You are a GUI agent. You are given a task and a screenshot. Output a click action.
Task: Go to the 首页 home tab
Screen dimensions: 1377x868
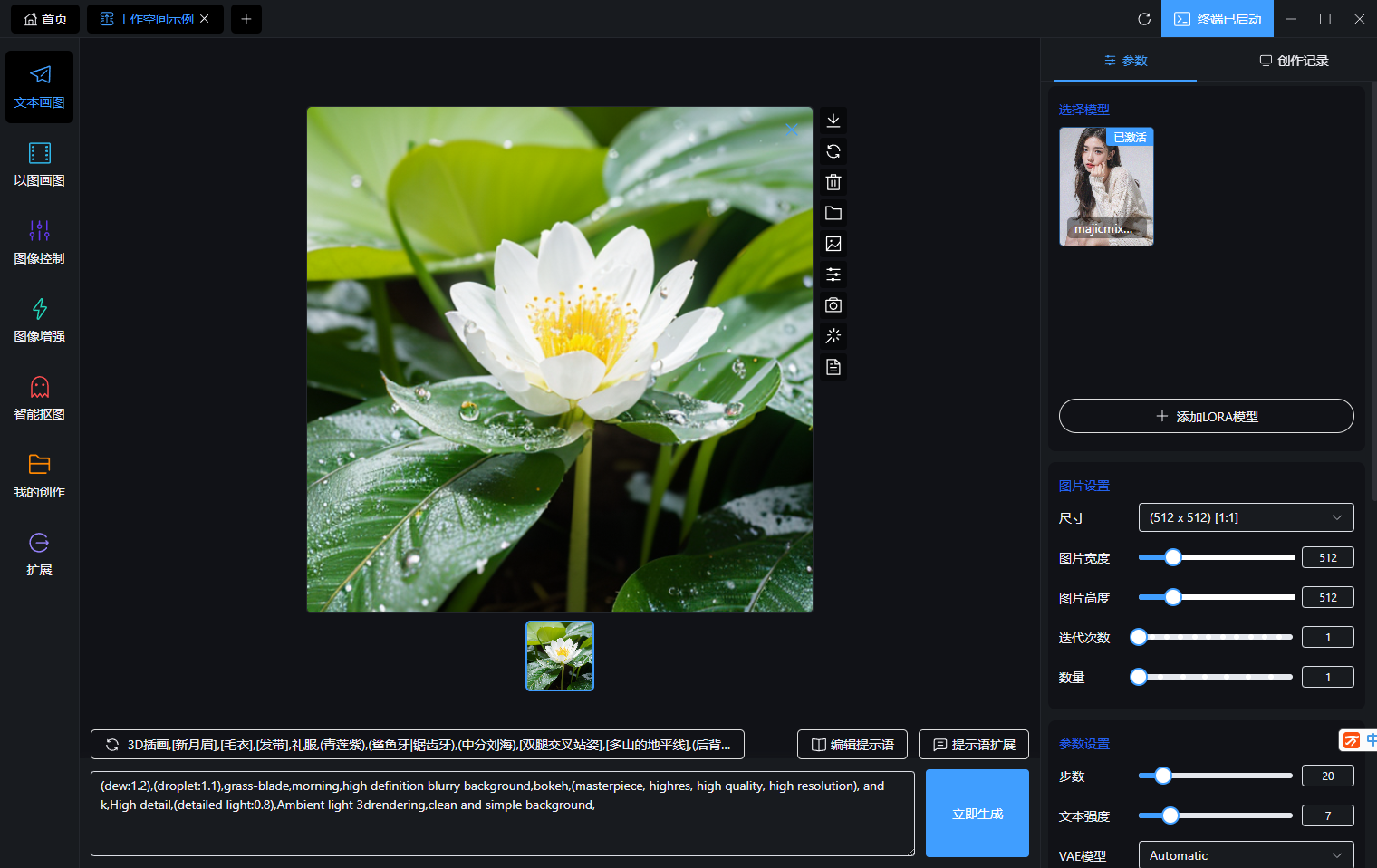click(45, 19)
